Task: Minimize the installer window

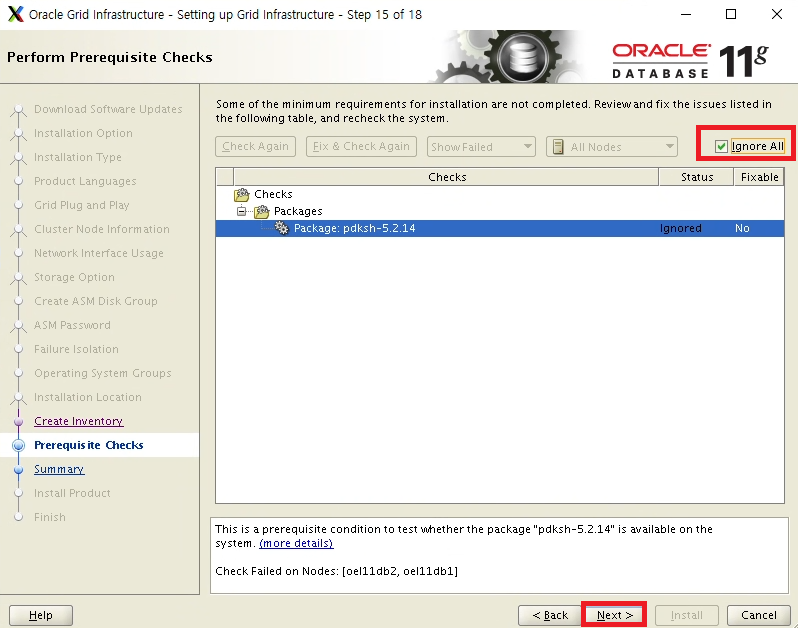Action: tap(686, 14)
